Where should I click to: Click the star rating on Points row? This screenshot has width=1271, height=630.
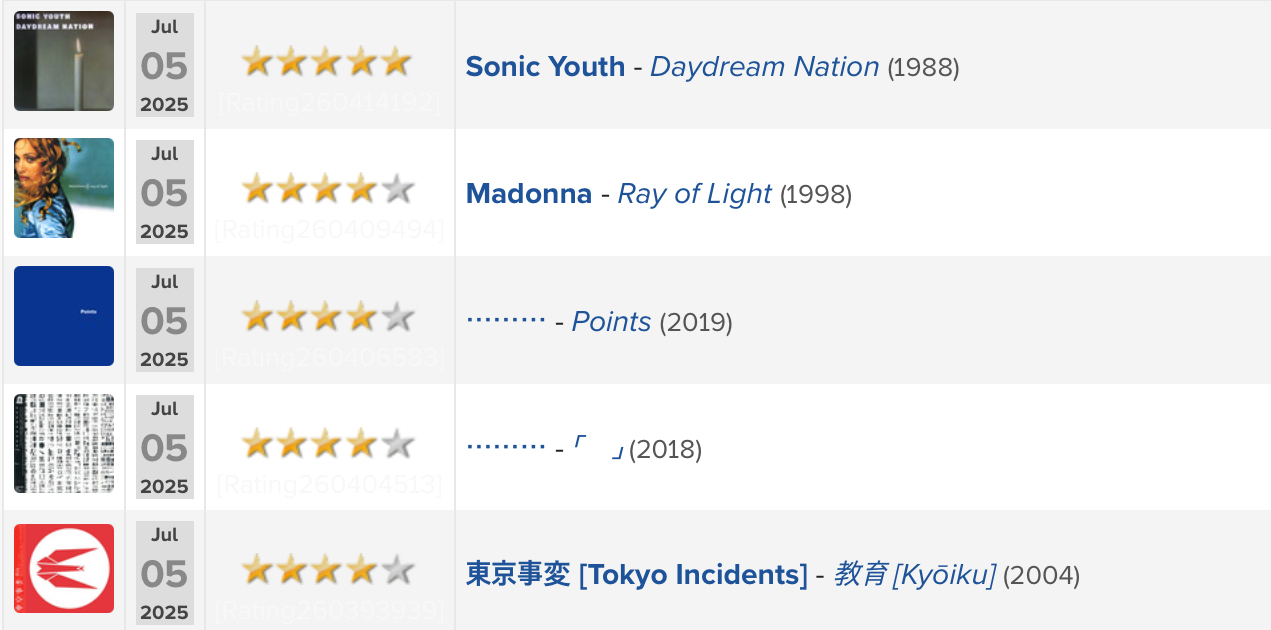pos(327,317)
